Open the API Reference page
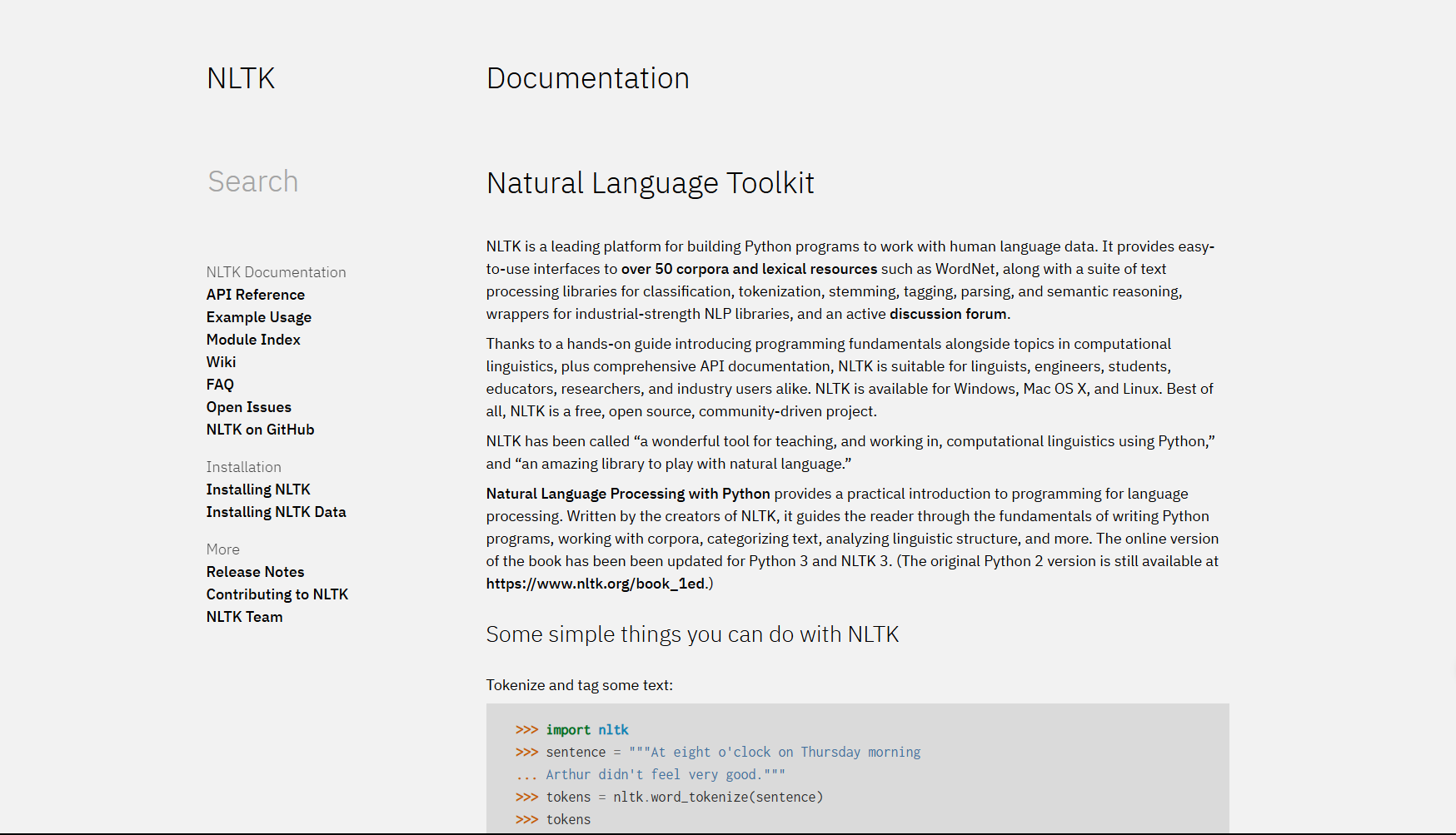Image resolution: width=1456 pixels, height=835 pixels. coord(256,295)
